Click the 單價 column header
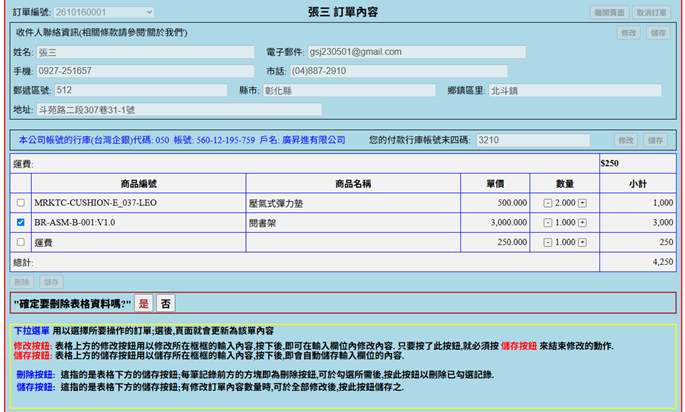This screenshot has height=412, width=685. click(x=495, y=184)
